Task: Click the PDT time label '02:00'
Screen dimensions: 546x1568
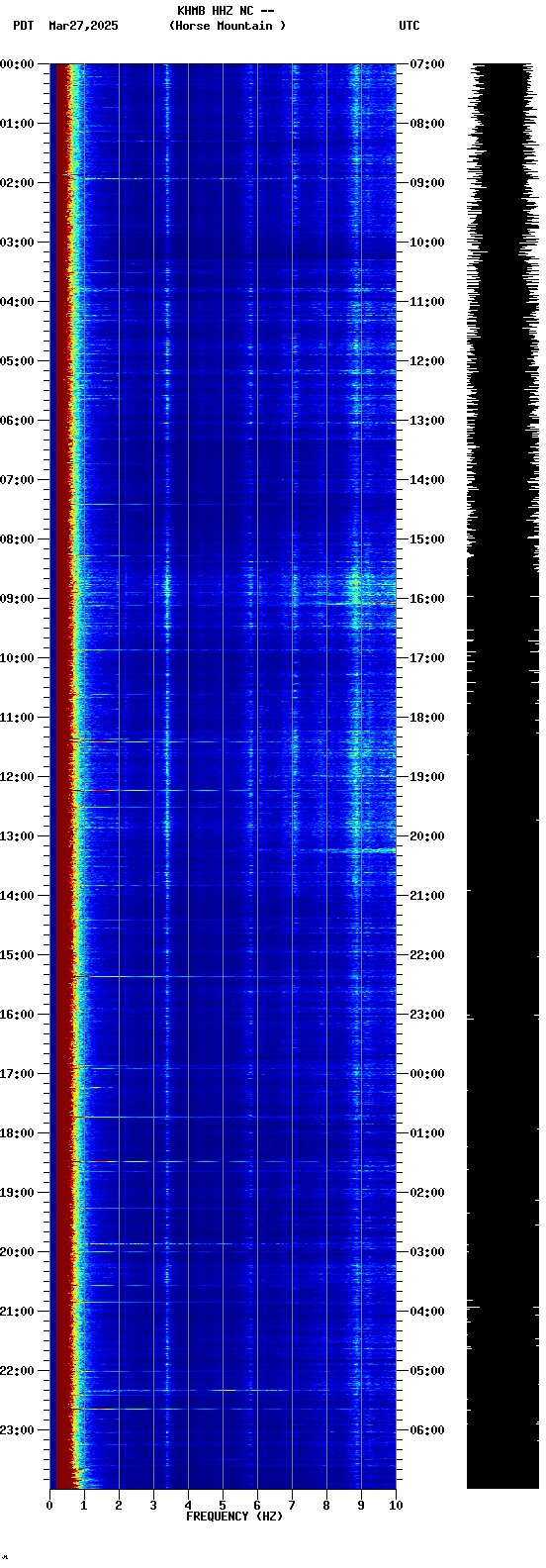Action: coord(18,183)
